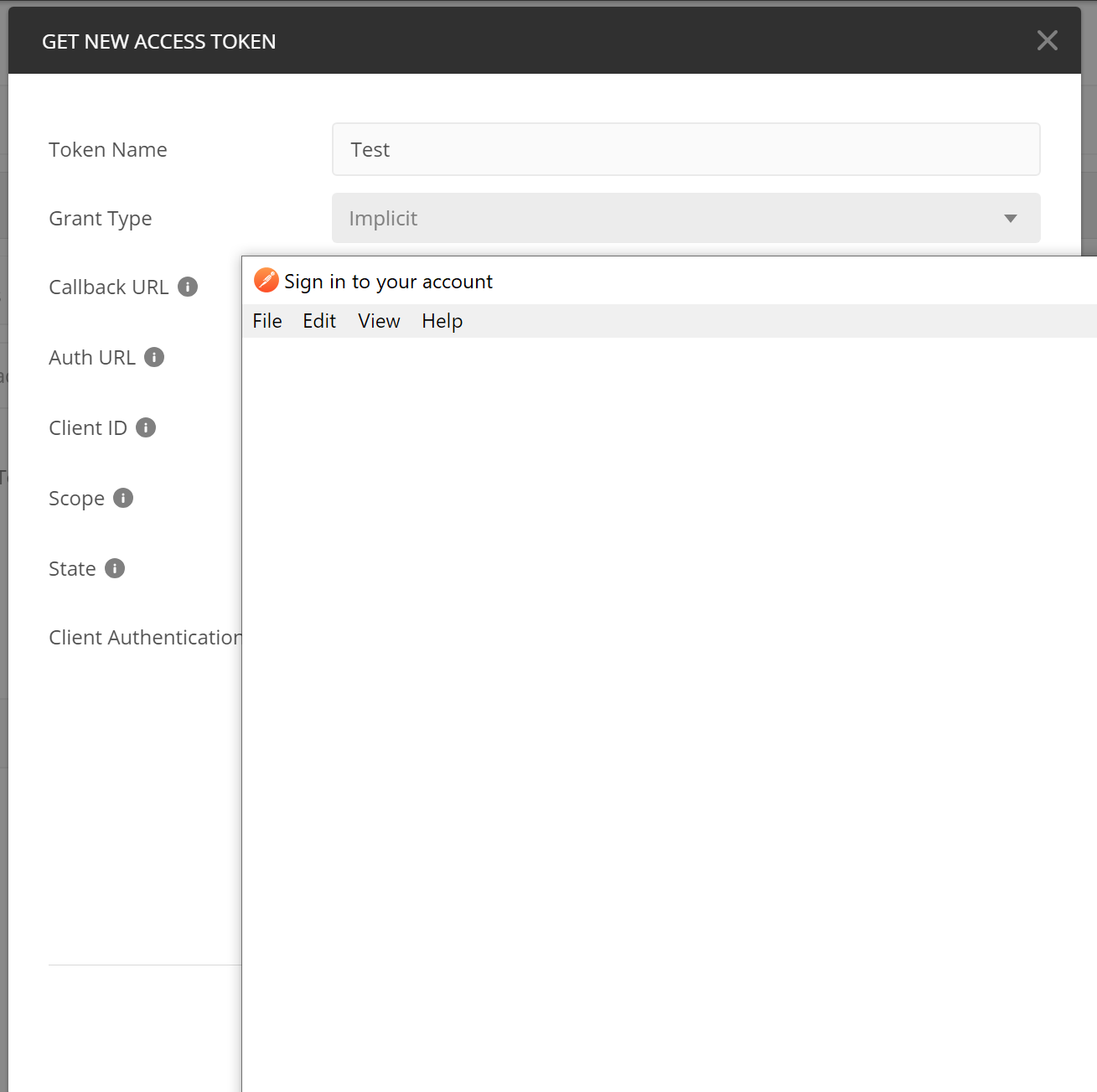The image size is (1097, 1092).
Task: Click the Postman icon in sign-in window
Action: point(266,280)
